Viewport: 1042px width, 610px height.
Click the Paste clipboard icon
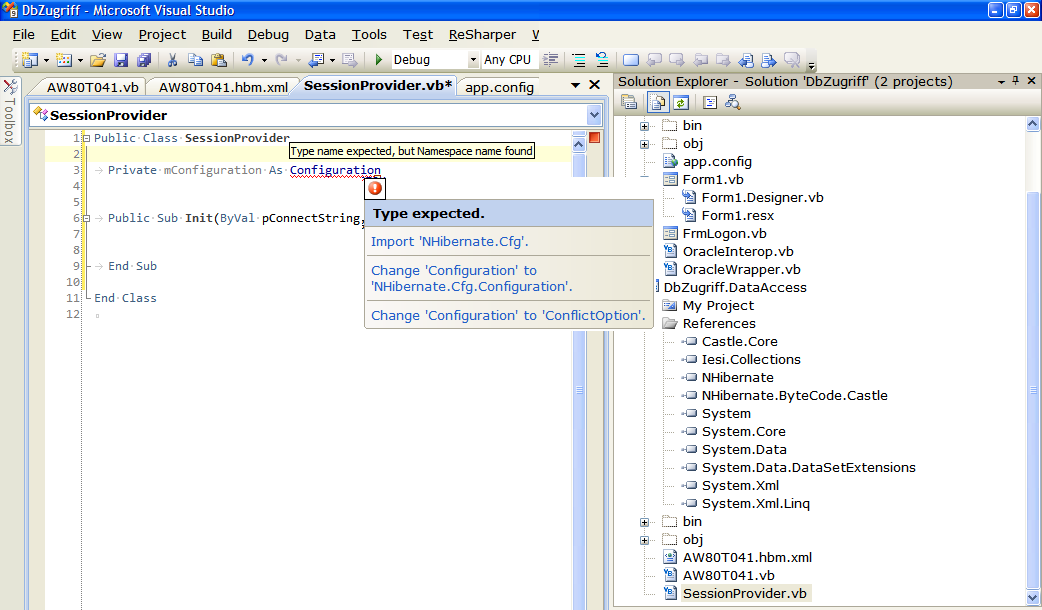219,60
